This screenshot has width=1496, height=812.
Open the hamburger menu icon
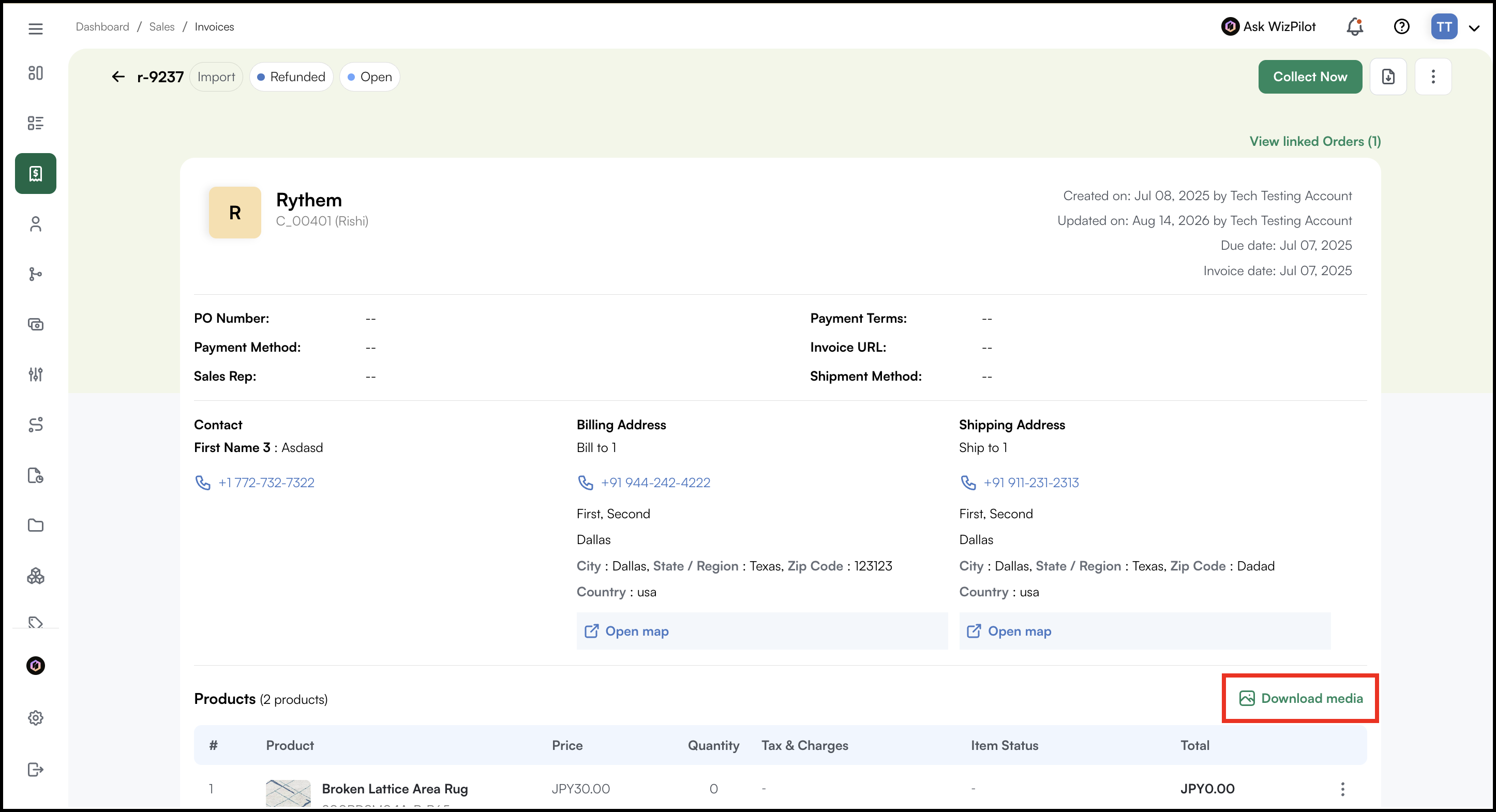pyautogui.click(x=35, y=28)
